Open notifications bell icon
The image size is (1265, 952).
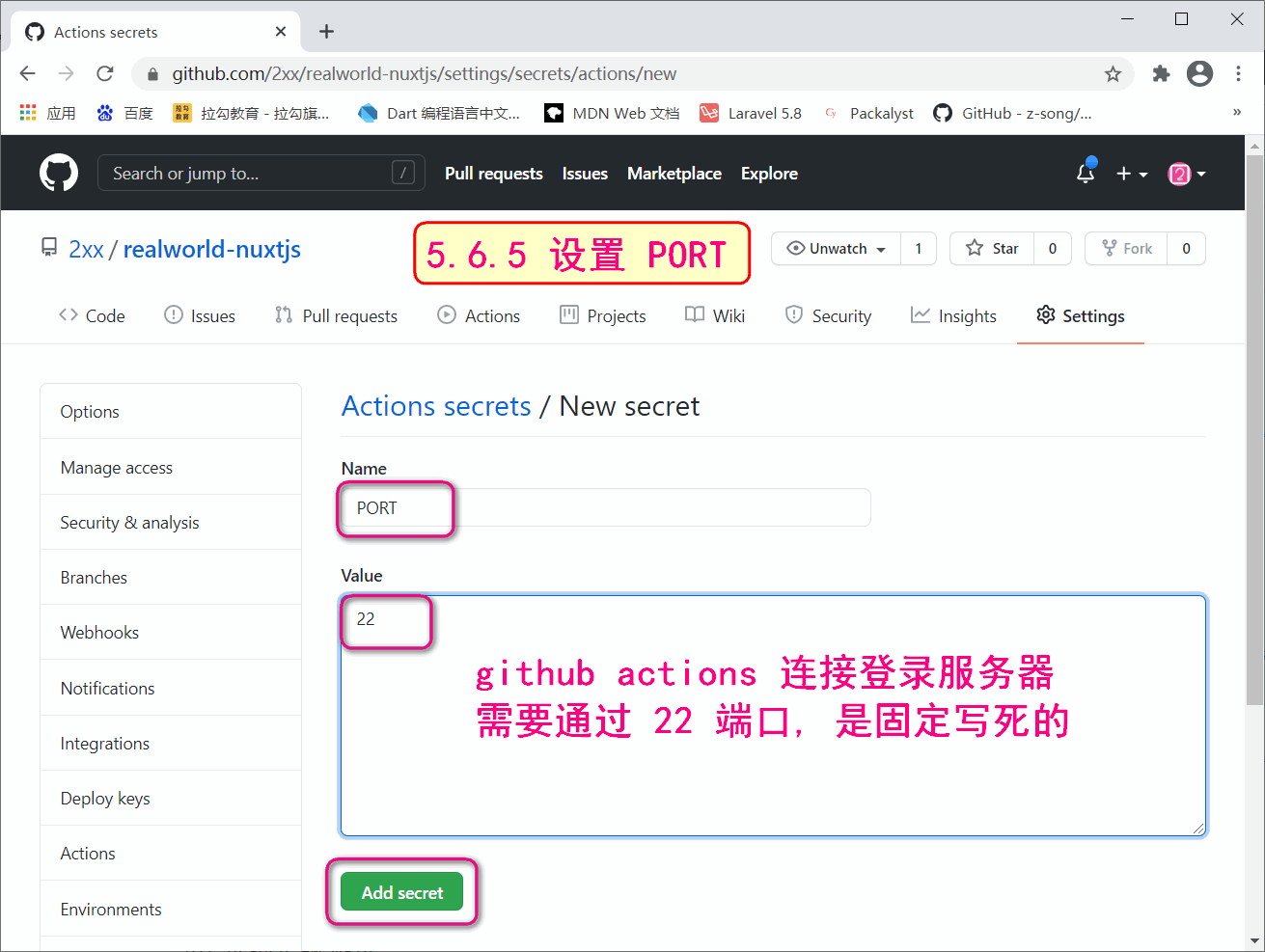click(x=1086, y=174)
